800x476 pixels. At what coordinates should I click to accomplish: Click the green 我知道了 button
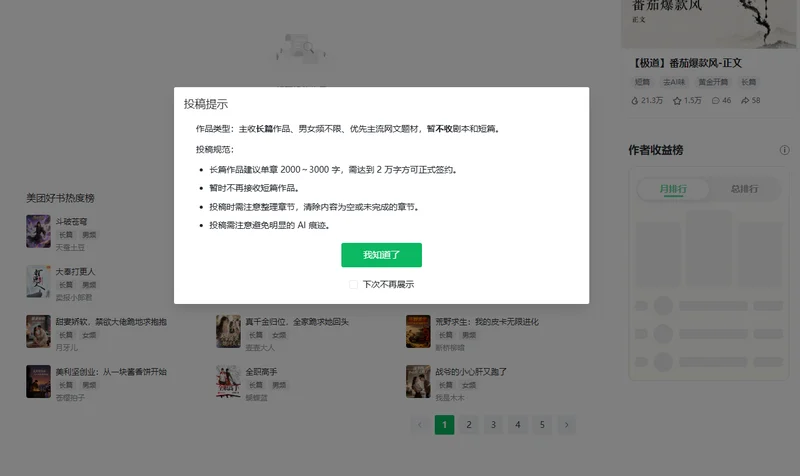click(x=381, y=255)
